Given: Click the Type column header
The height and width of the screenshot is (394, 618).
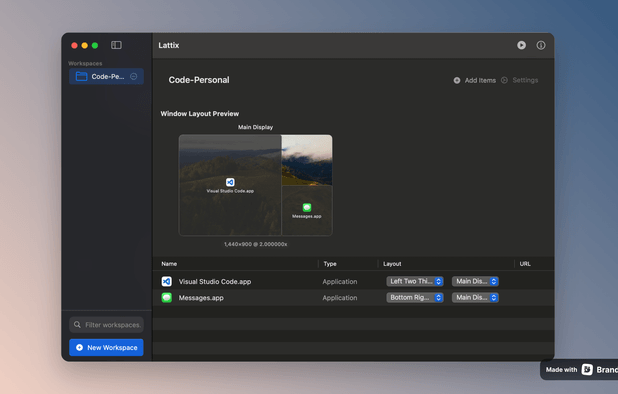Looking at the screenshot, I should coord(330,264).
